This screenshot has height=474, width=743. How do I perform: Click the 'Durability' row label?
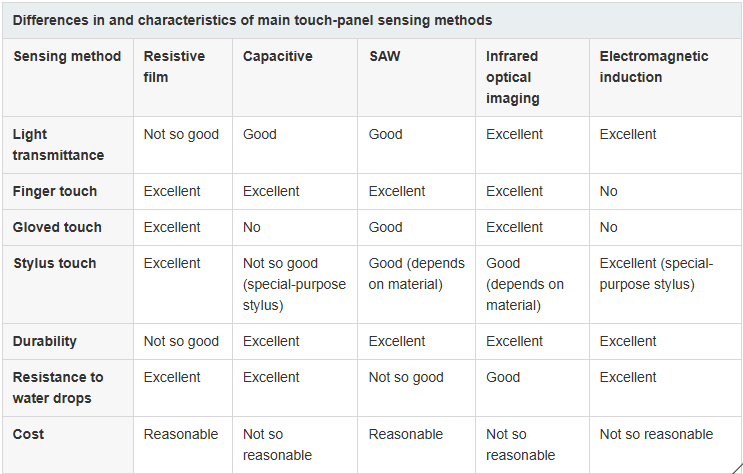45,341
